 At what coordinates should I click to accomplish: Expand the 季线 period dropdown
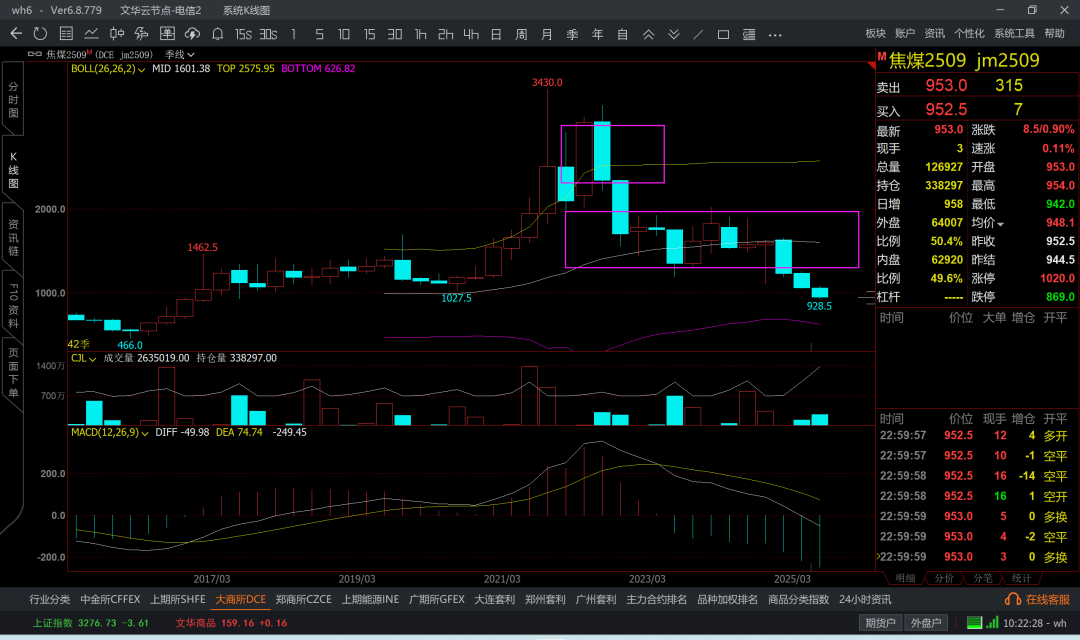tap(181, 54)
